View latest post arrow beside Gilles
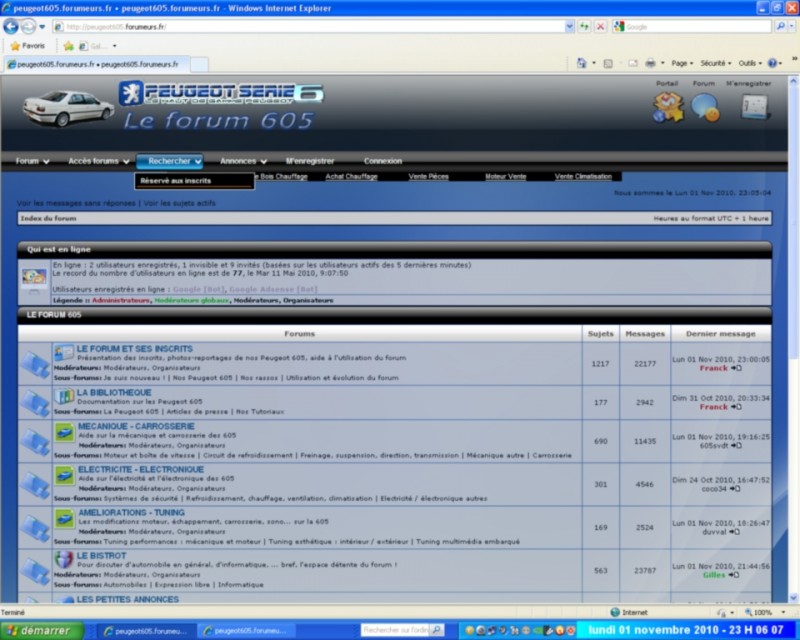 pyautogui.click(x=733, y=575)
